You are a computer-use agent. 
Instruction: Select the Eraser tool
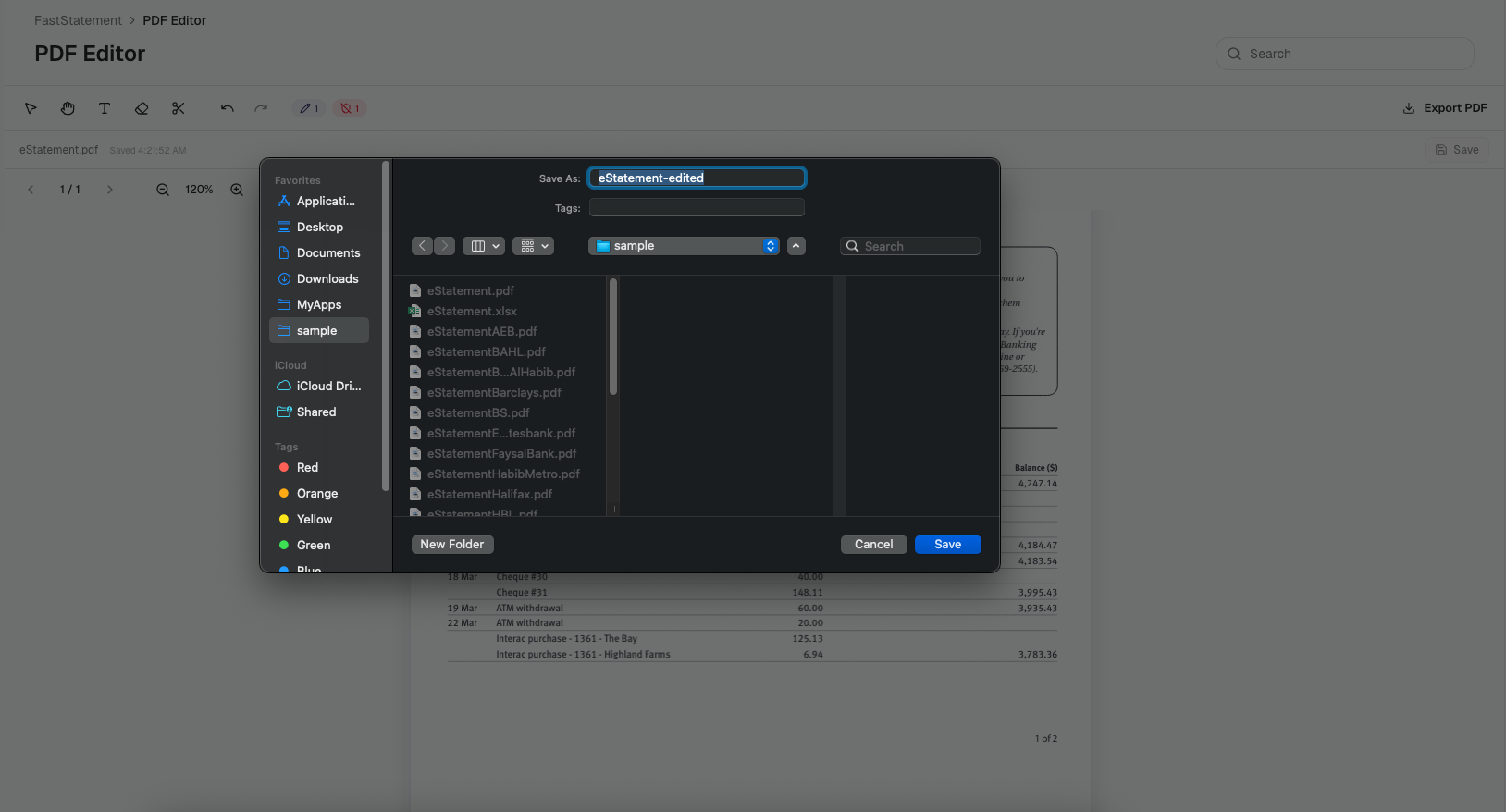(x=142, y=108)
